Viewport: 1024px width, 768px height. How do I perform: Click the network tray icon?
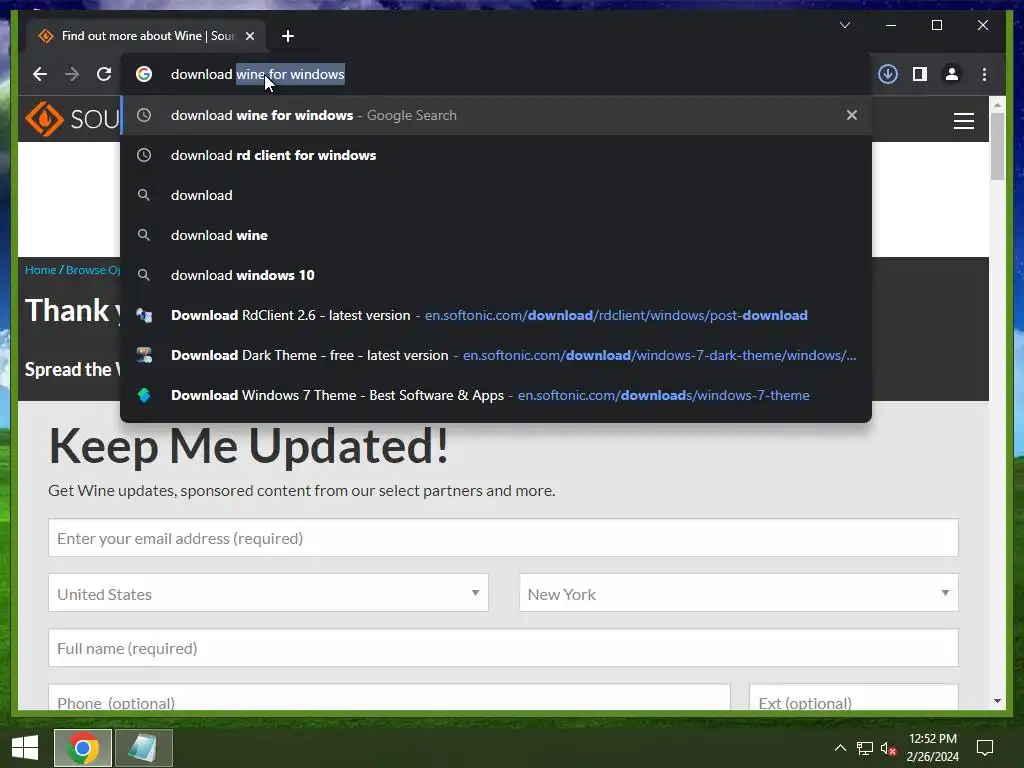pyautogui.click(x=865, y=748)
